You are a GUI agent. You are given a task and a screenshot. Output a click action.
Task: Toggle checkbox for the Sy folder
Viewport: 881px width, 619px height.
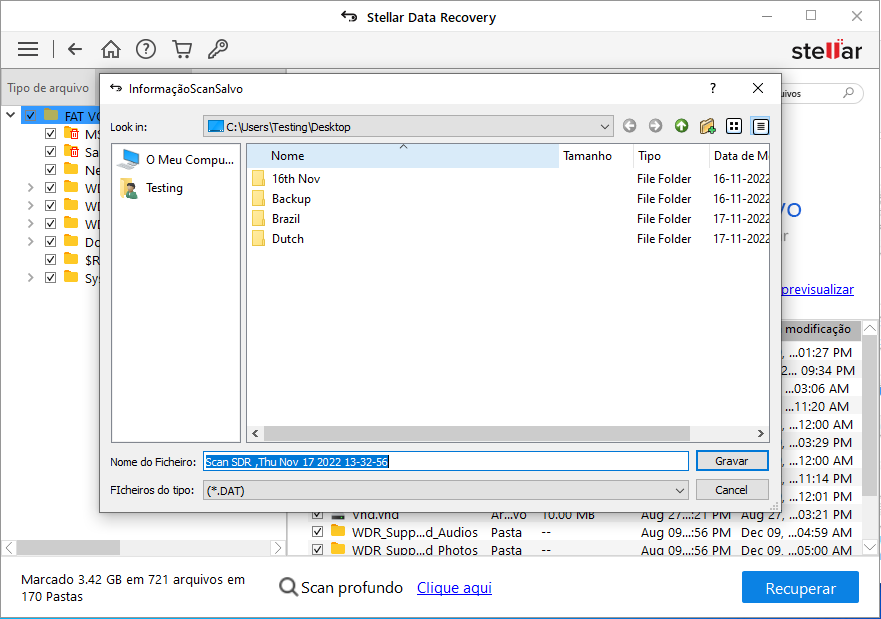51,277
